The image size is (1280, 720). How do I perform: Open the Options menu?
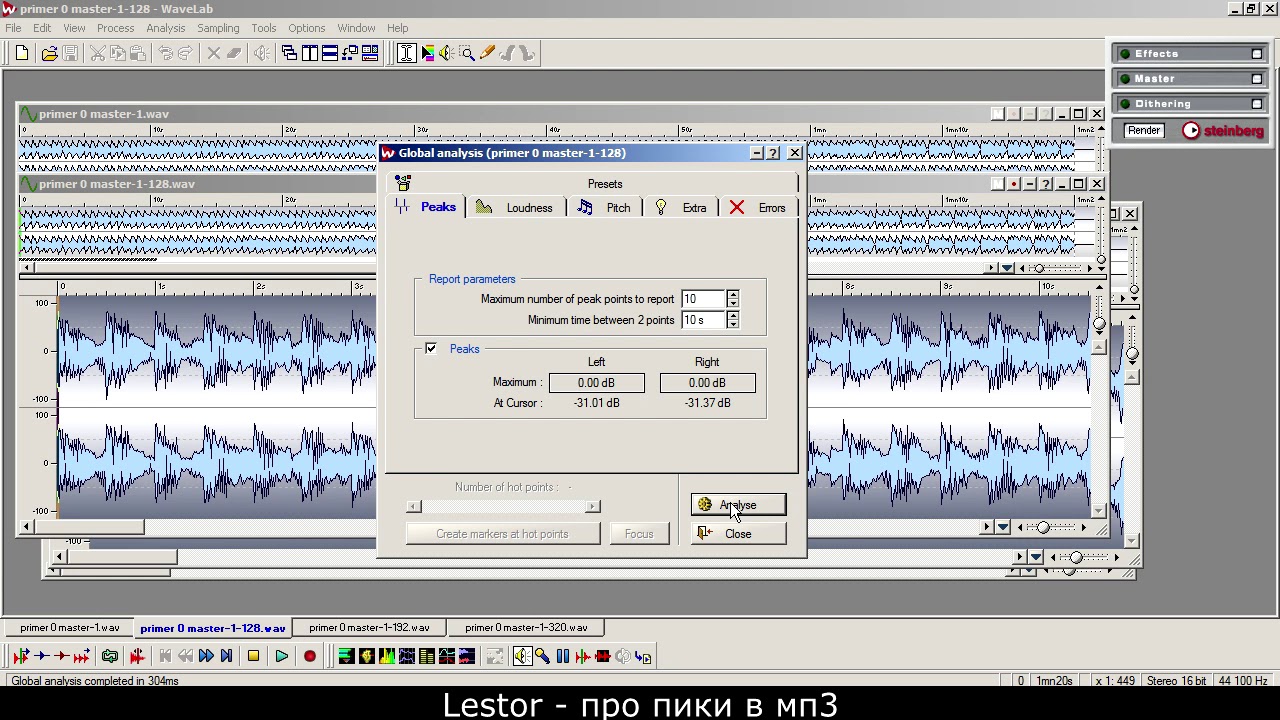pos(306,28)
